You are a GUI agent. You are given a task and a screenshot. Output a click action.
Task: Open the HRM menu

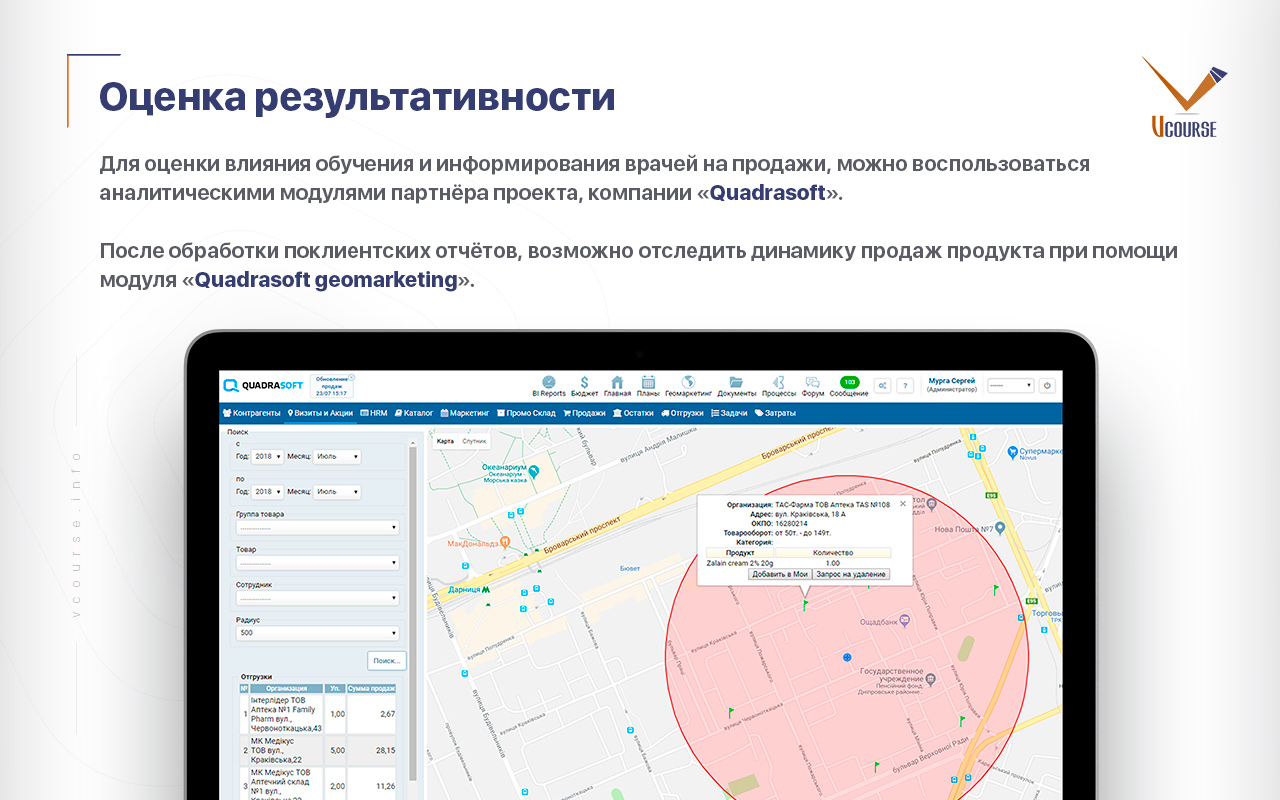(x=374, y=413)
